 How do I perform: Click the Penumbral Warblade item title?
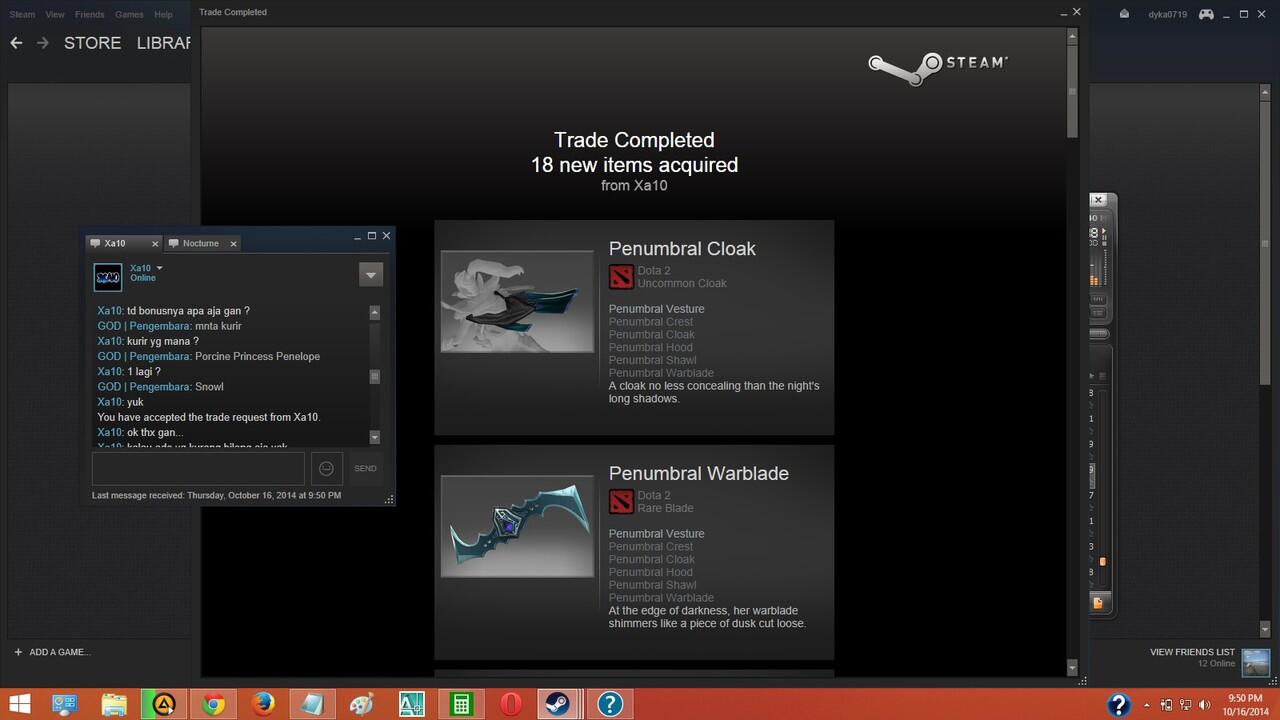tap(698, 473)
